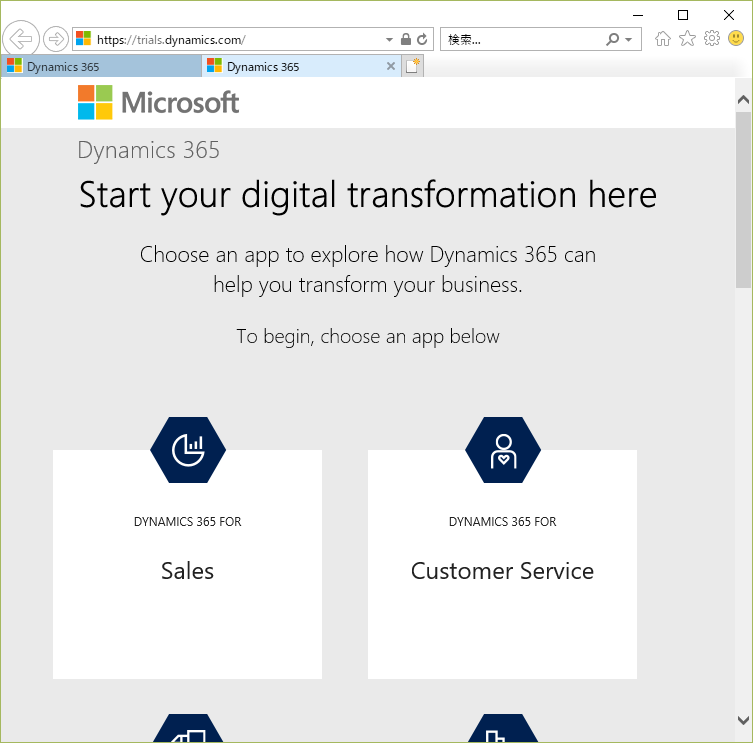Image resolution: width=753 pixels, height=743 pixels.
Task: Open a new tab button
Action: coord(413,66)
